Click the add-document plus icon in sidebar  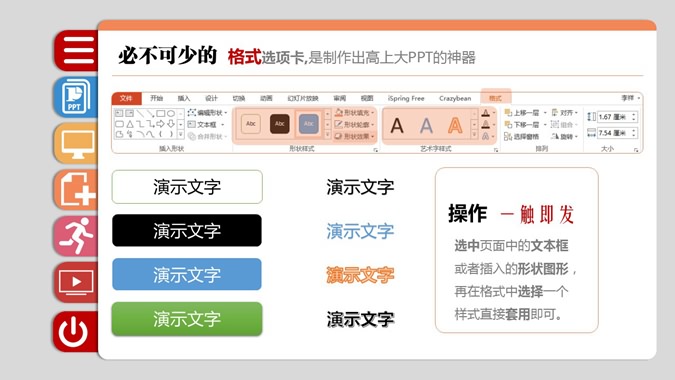(77, 189)
